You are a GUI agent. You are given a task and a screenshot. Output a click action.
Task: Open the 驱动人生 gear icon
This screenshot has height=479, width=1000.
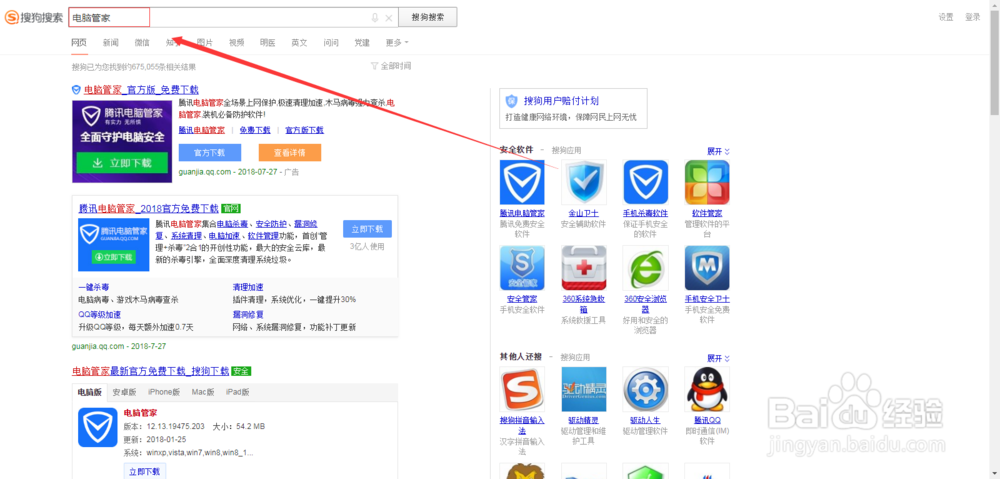click(x=645, y=389)
